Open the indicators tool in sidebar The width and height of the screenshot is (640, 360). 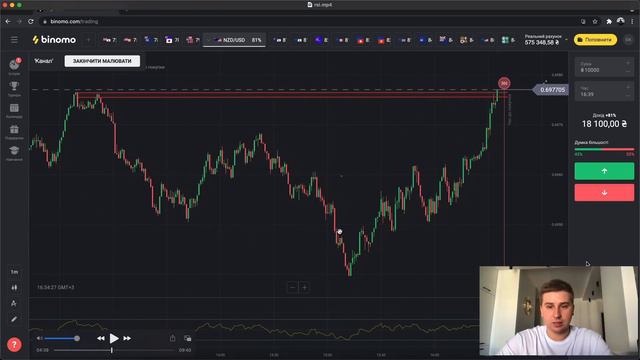click(14, 303)
